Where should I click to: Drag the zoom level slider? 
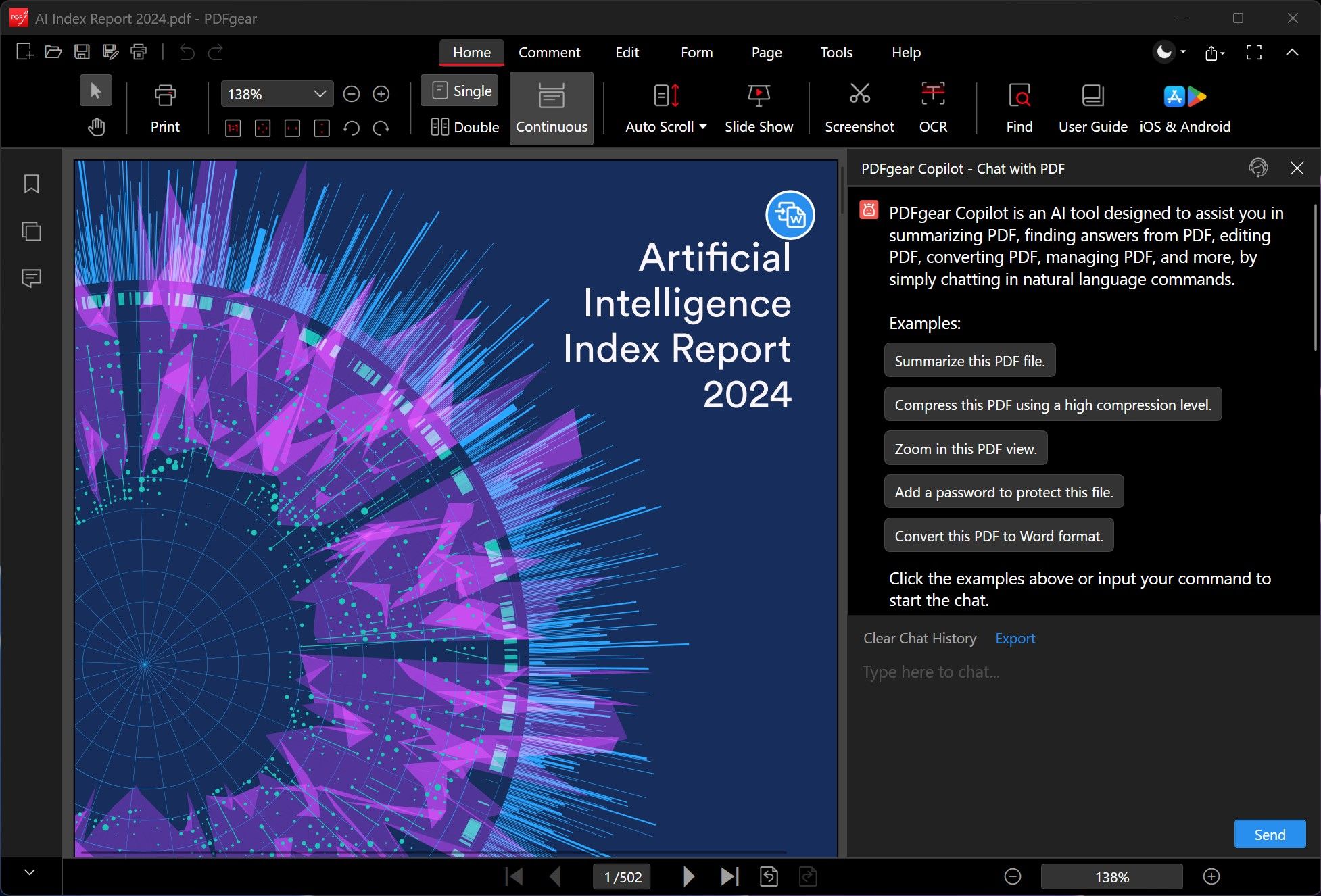[1113, 876]
